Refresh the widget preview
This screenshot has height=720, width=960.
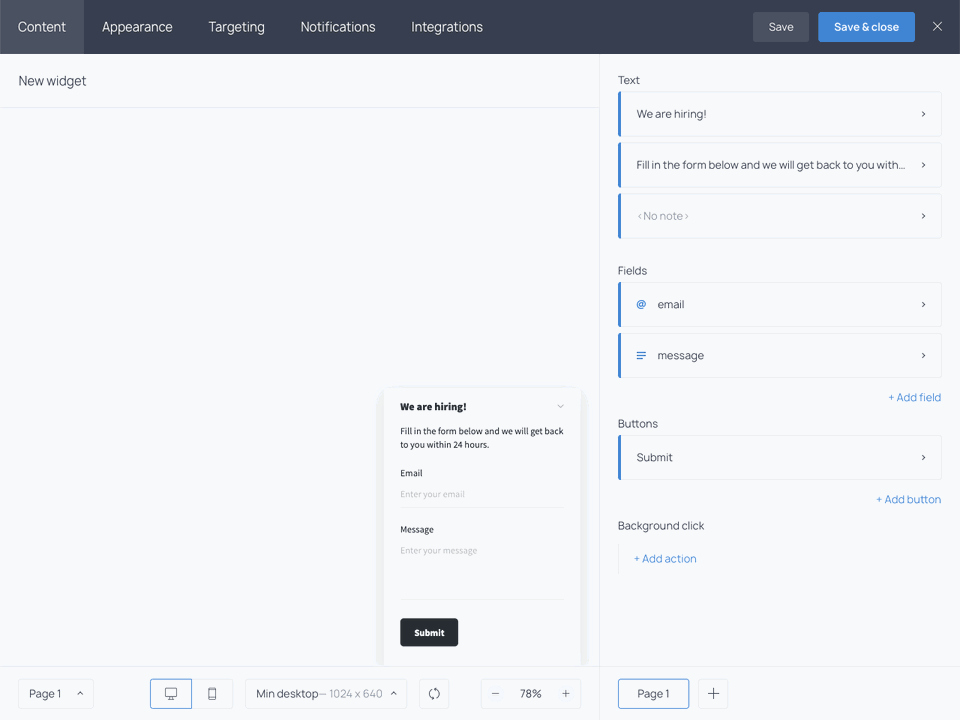[x=434, y=693]
